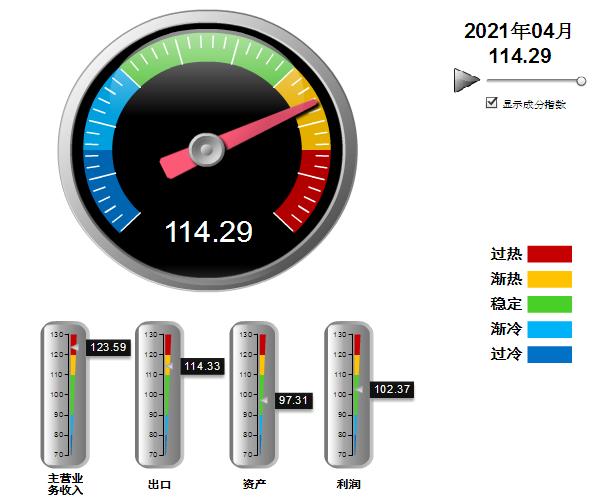Viewport: 597px width, 500px height.
Task: Click the 过热 red legend swatch
Action: 549,254
